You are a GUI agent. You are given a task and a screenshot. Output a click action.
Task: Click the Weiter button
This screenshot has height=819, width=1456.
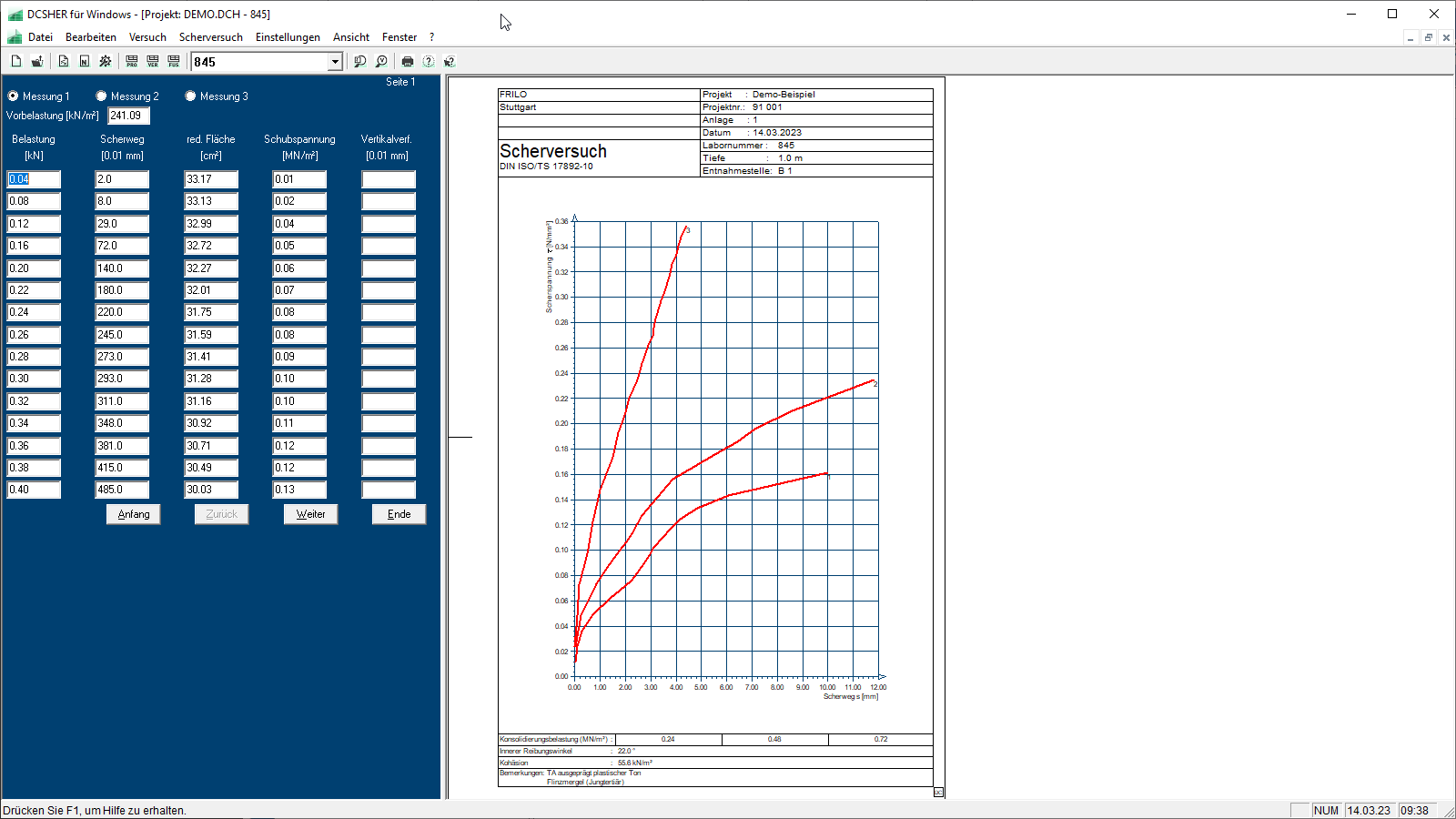pos(310,514)
